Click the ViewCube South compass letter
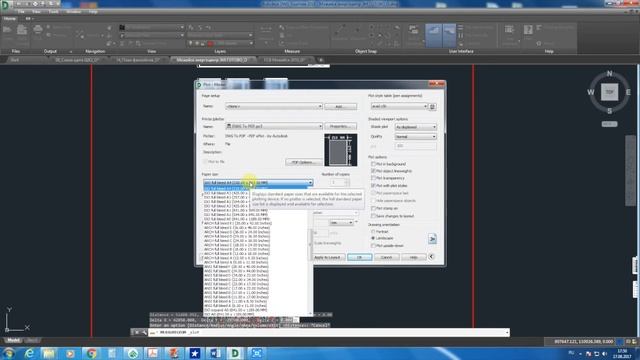The width and height of the screenshot is (640, 360). [x=609, y=111]
